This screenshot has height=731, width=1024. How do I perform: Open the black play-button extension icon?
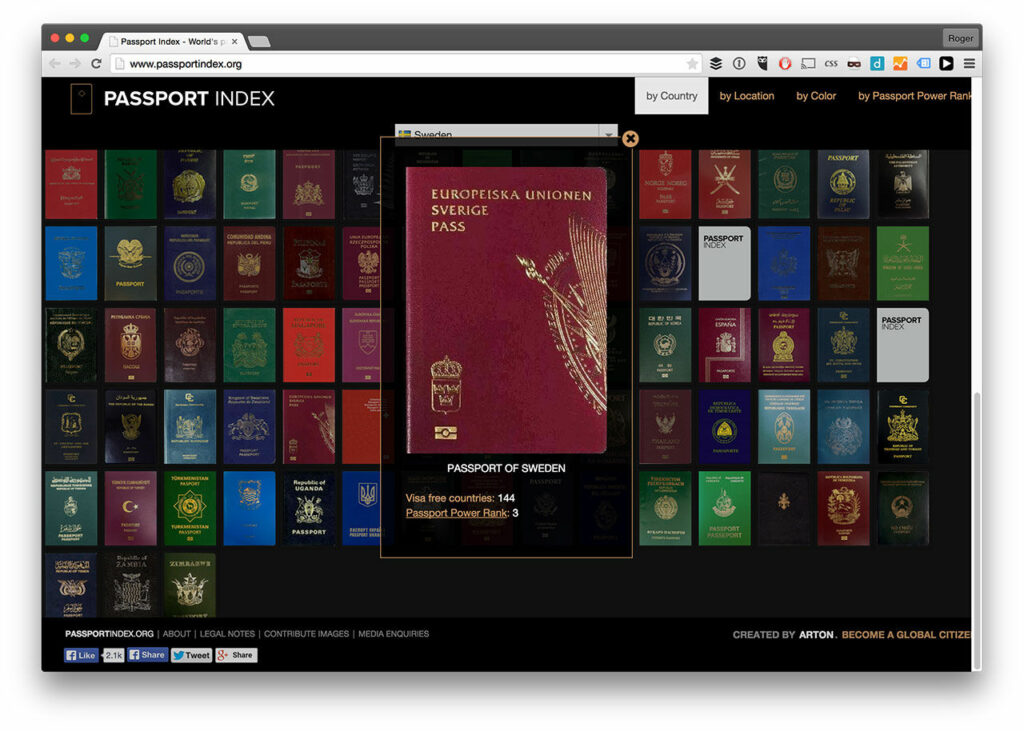click(946, 63)
